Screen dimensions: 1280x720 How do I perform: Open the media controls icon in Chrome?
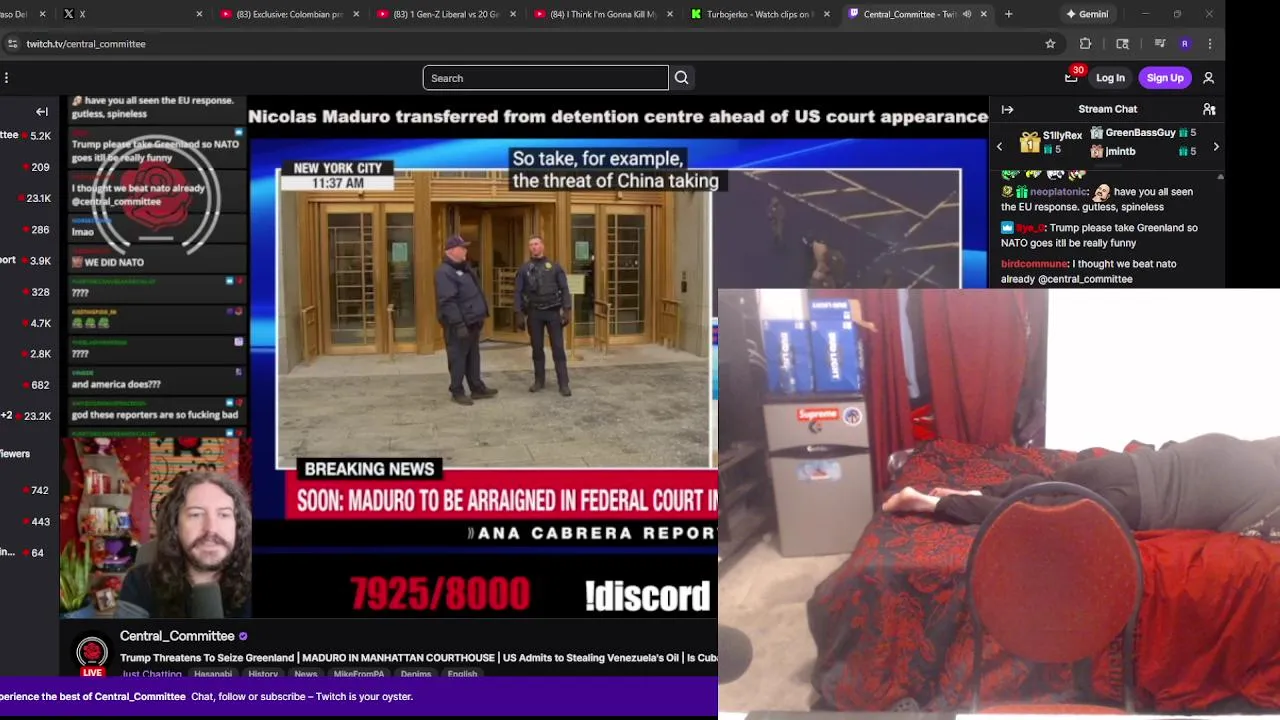pos(1159,44)
